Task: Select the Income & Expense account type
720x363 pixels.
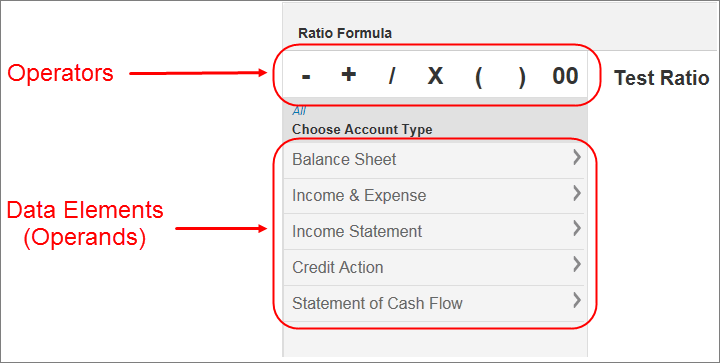Action: (434, 196)
